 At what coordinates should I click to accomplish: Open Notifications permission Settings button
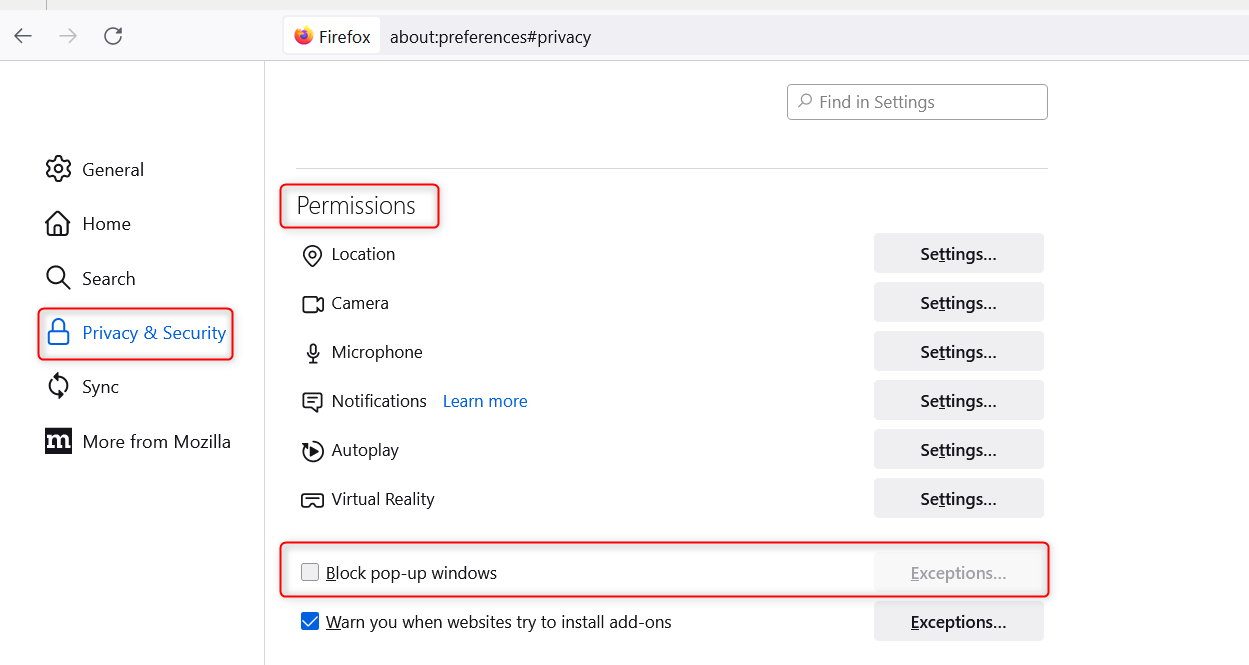coord(958,401)
